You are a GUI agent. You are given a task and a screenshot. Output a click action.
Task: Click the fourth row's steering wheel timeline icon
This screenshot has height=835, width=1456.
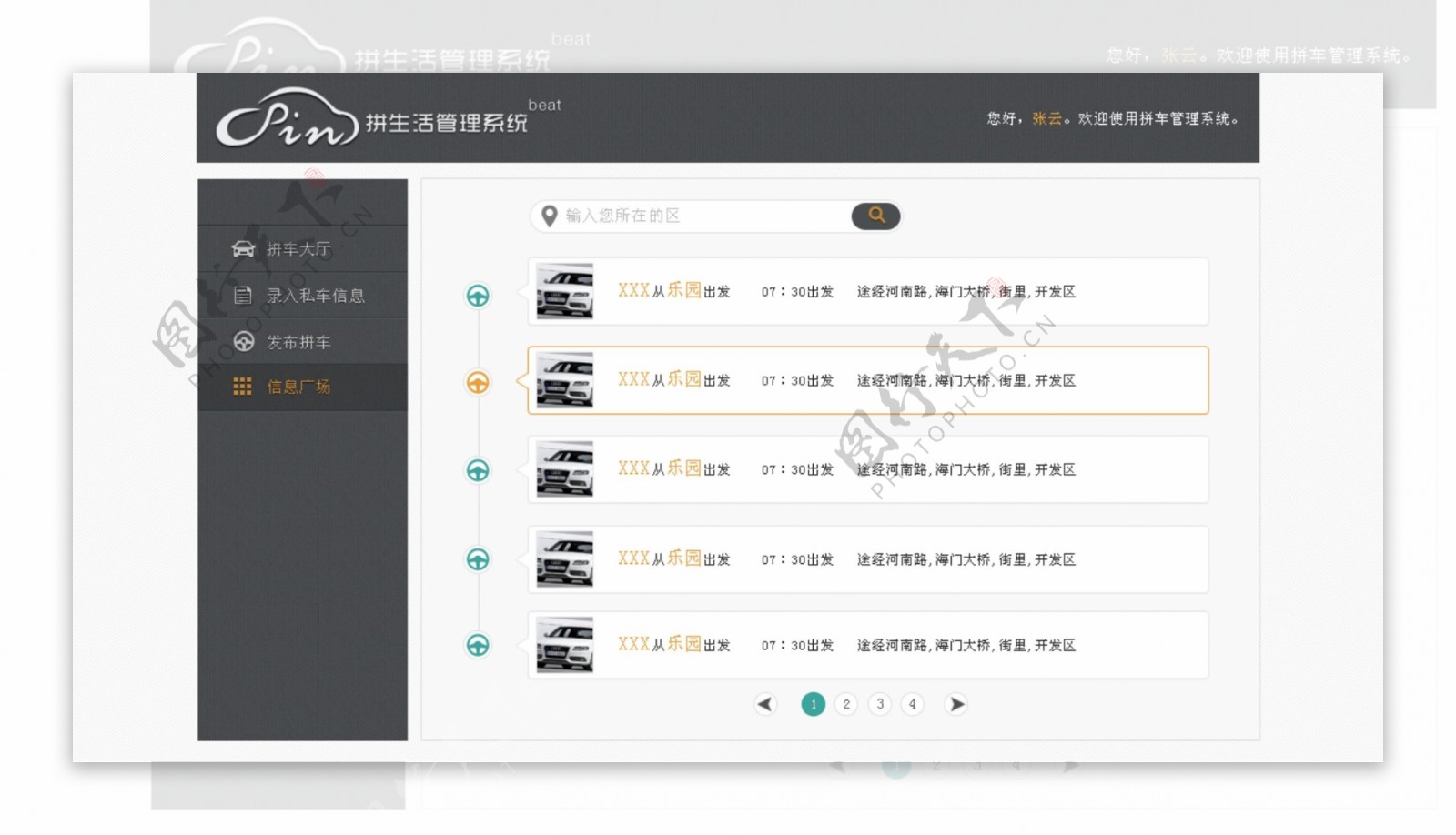pyautogui.click(x=478, y=559)
